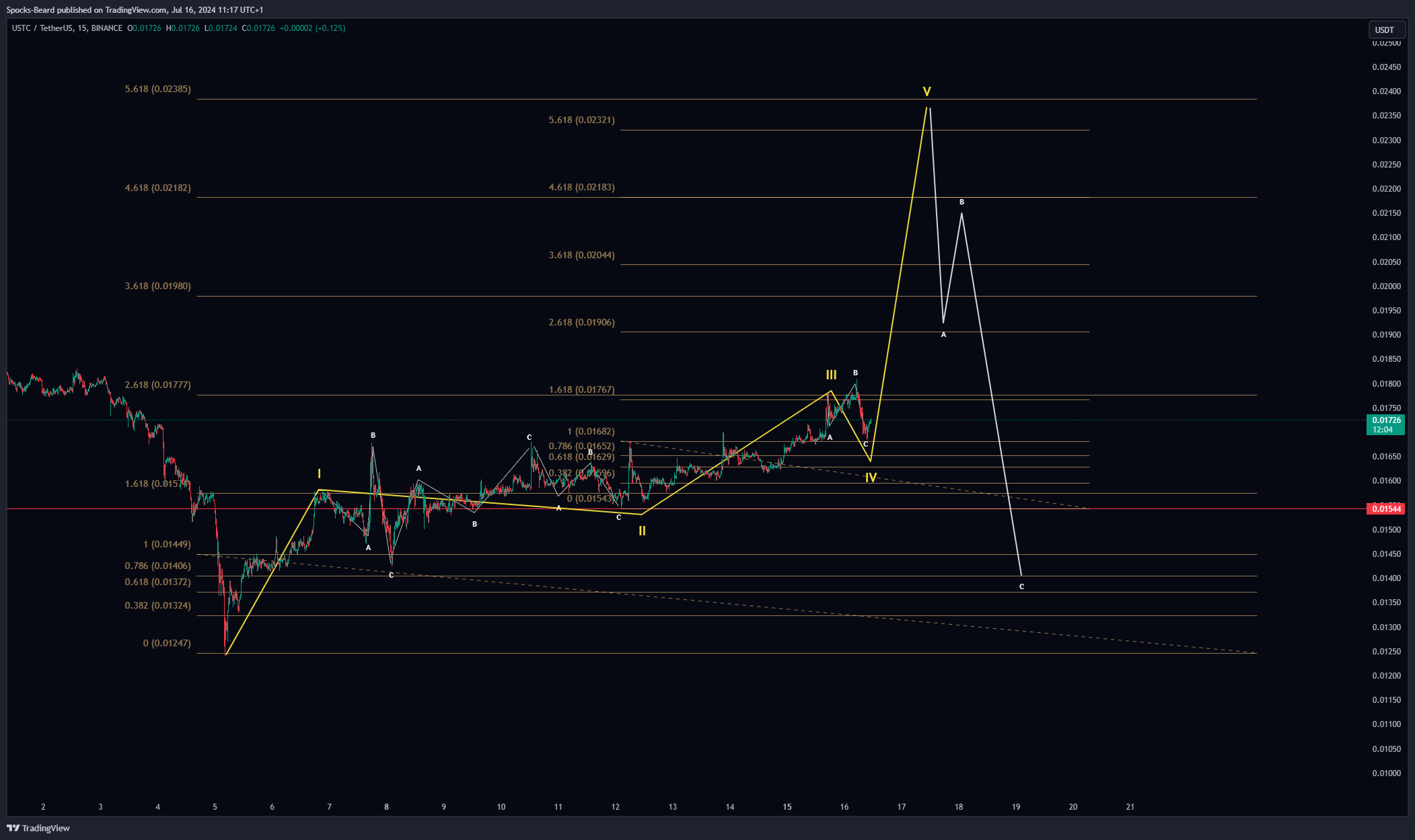Click date 12 on the time axis

[616, 807]
